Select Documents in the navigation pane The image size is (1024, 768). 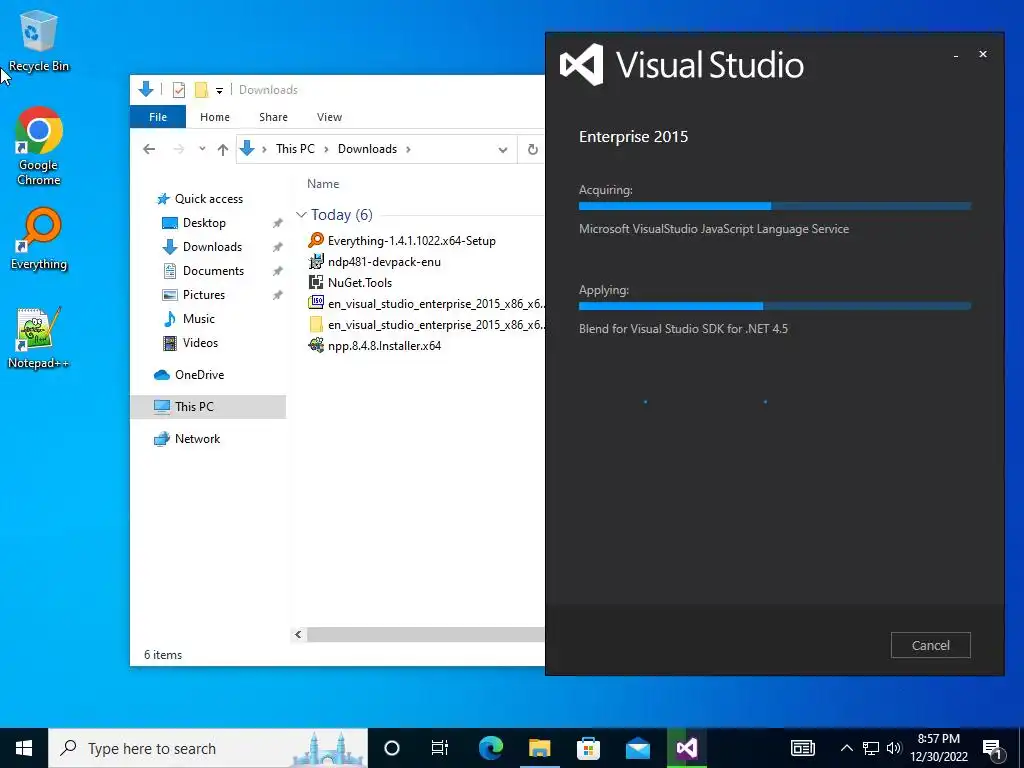pyautogui.click(x=213, y=271)
